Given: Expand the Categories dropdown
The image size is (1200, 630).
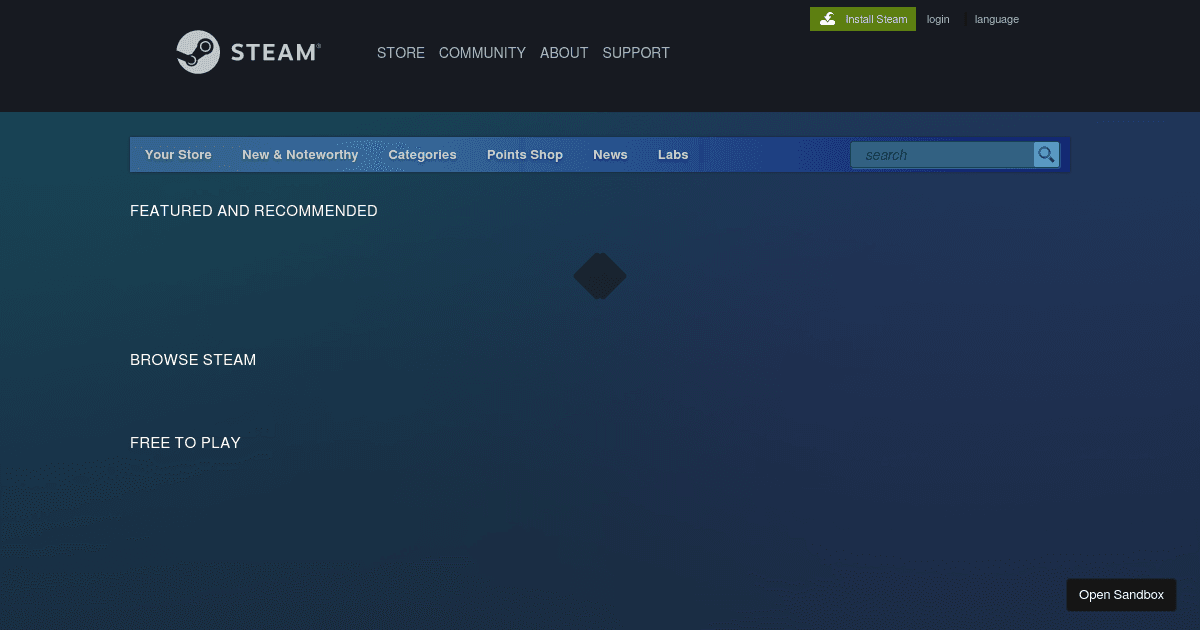Looking at the screenshot, I should pyautogui.click(x=422, y=155).
